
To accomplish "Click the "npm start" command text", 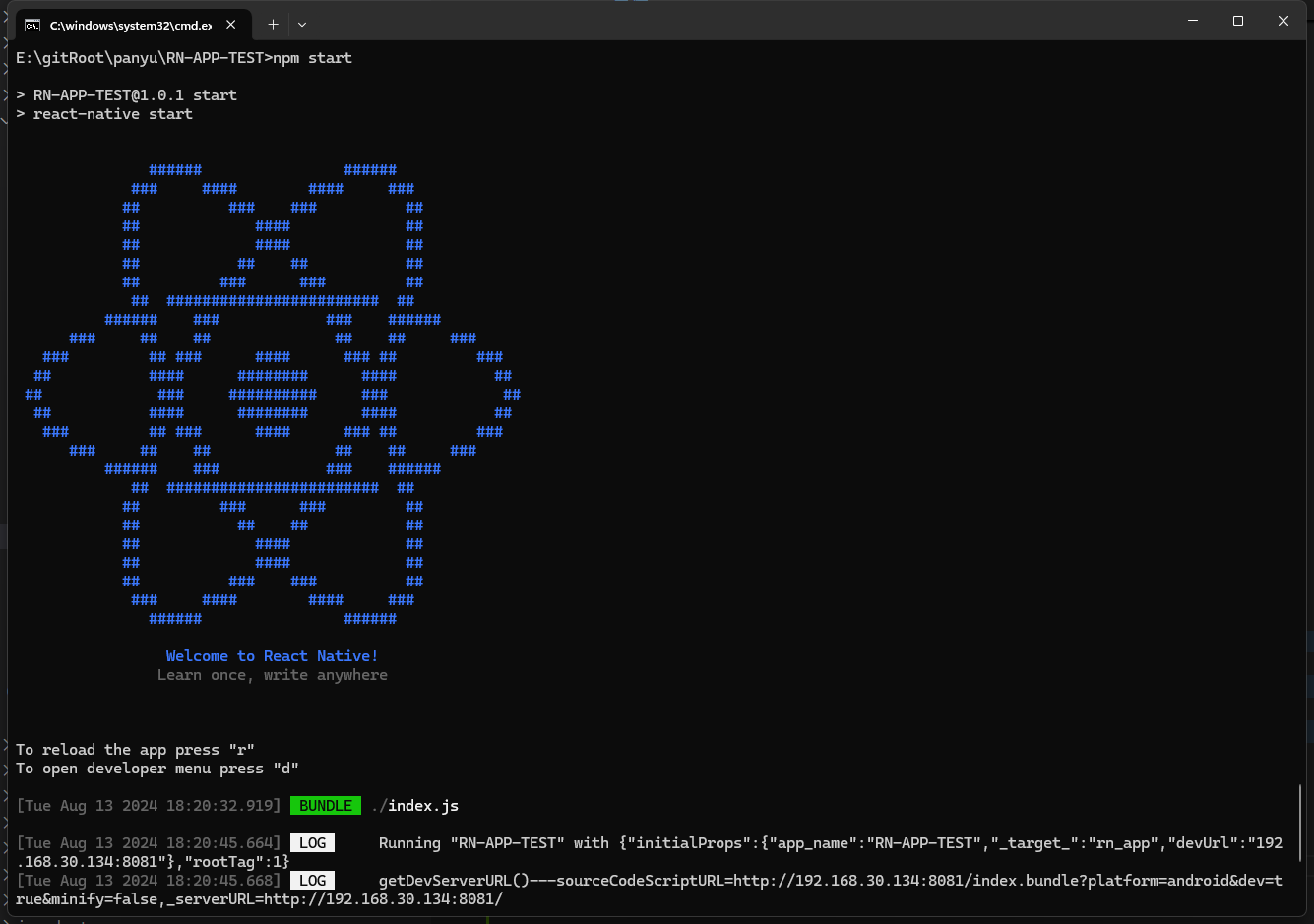I will (x=312, y=58).
